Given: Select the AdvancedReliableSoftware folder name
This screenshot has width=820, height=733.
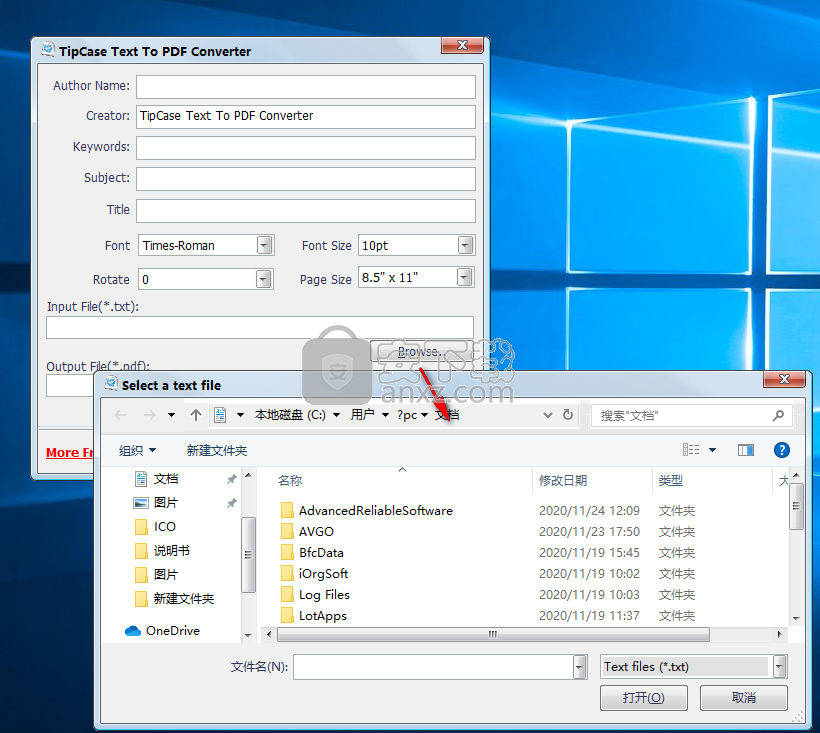Looking at the screenshot, I should [375, 510].
